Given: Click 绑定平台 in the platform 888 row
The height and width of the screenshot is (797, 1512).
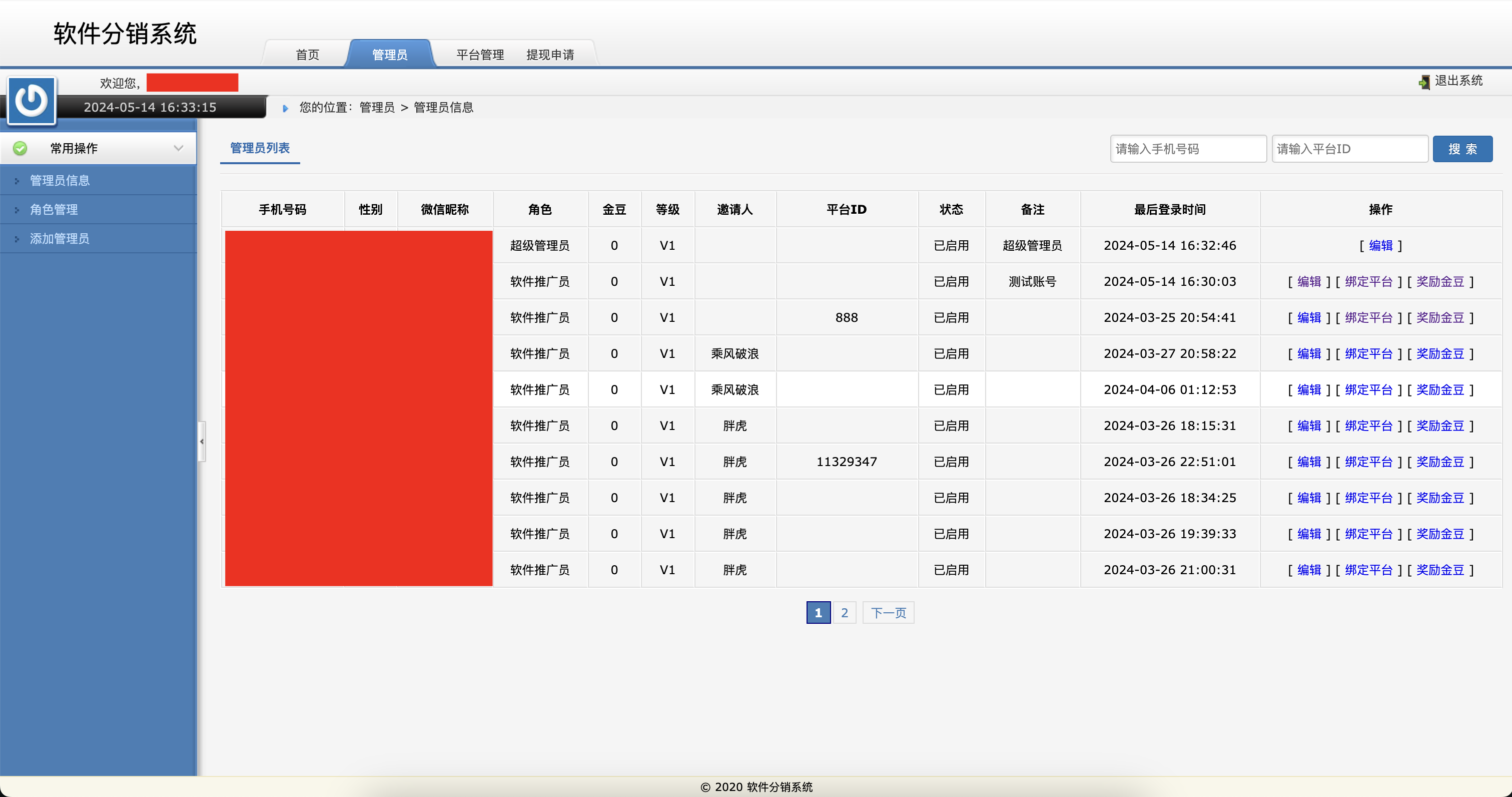Looking at the screenshot, I should (1369, 318).
